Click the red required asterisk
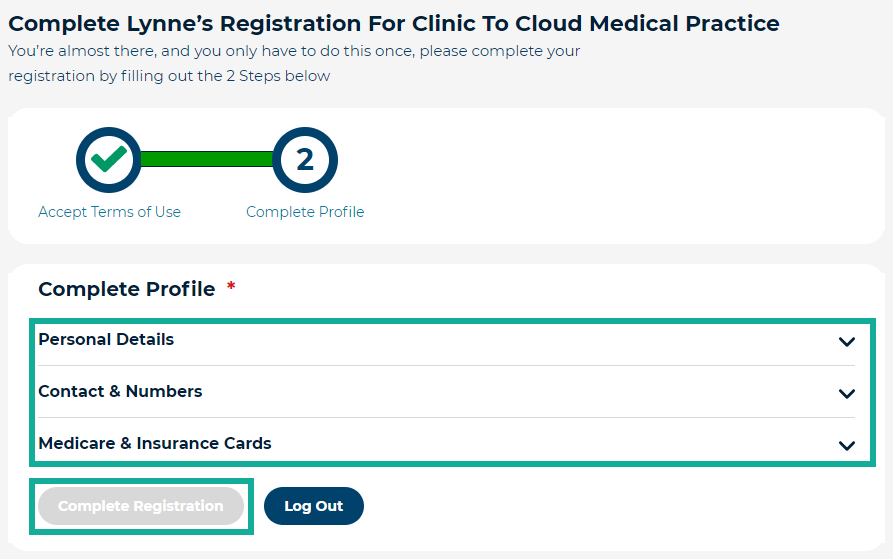 click(x=231, y=289)
